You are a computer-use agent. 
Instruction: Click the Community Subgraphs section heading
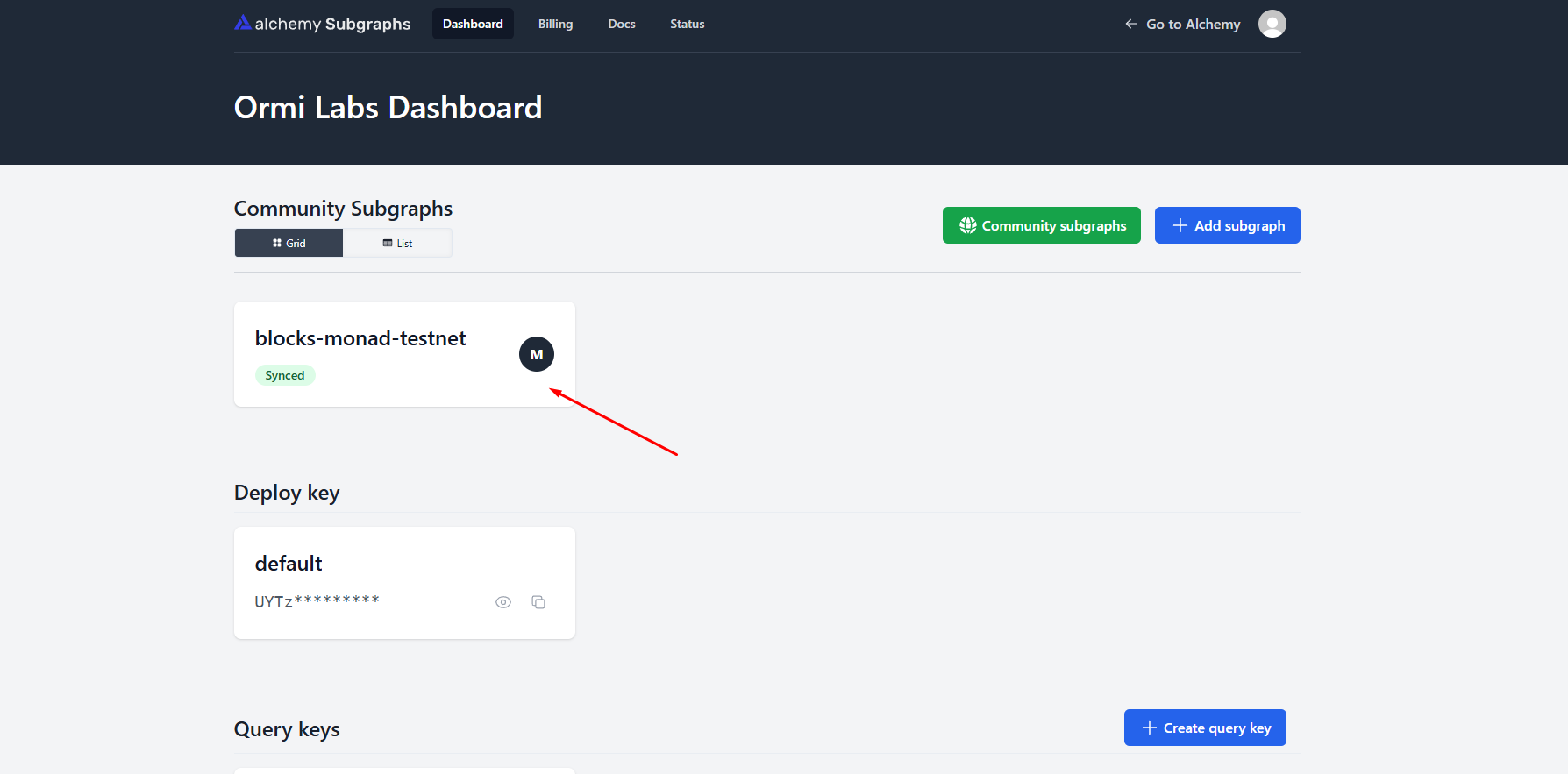[343, 209]
